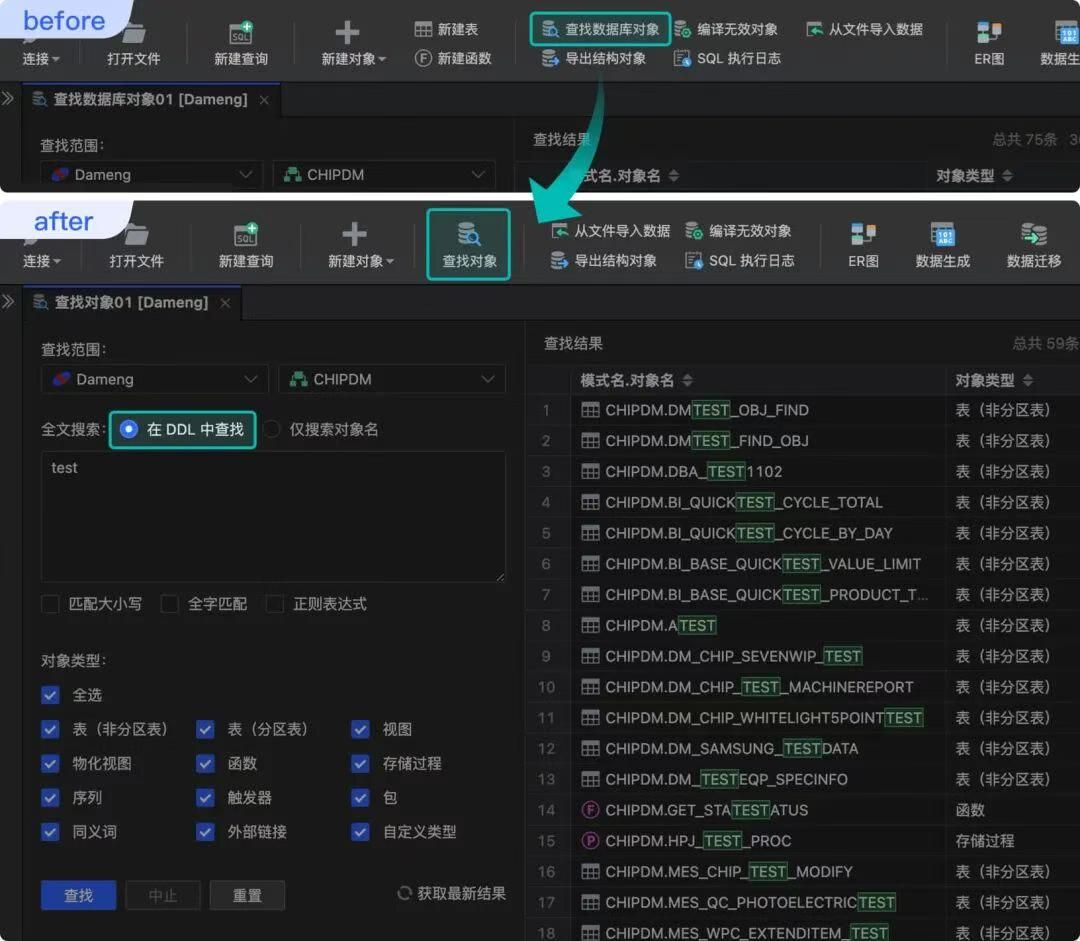Click 导出结构对象 in before toolbar
This screenshot has width=1080, height=941.
(x=594, y=59)
